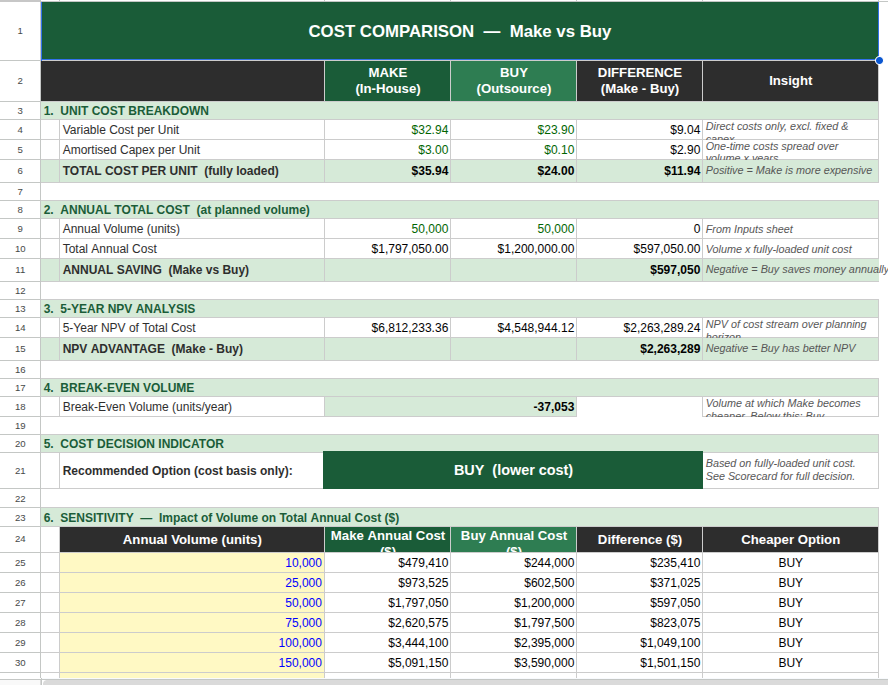
Task: Select the '4. BREAK-EVEN VOLUME' heading
Action: tap(459, 388)
